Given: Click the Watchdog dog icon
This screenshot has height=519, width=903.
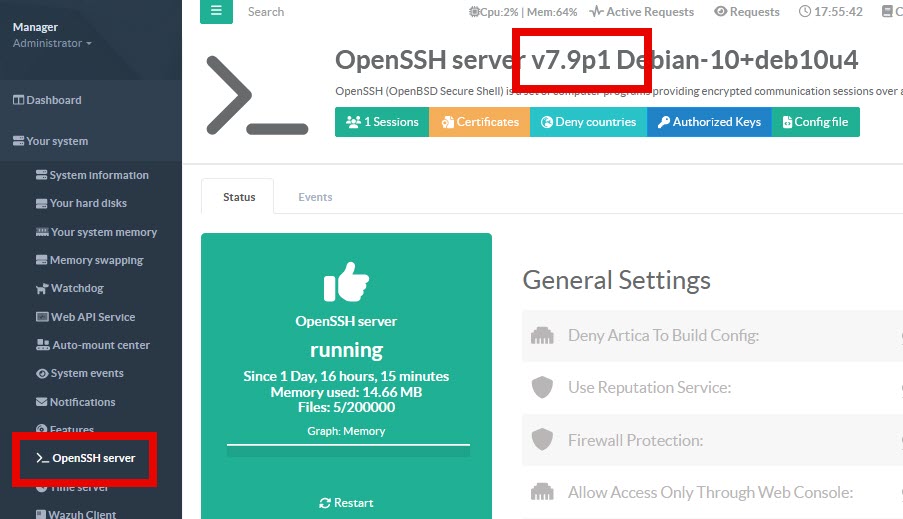Looking at the screenshot, I should point(42,289).
